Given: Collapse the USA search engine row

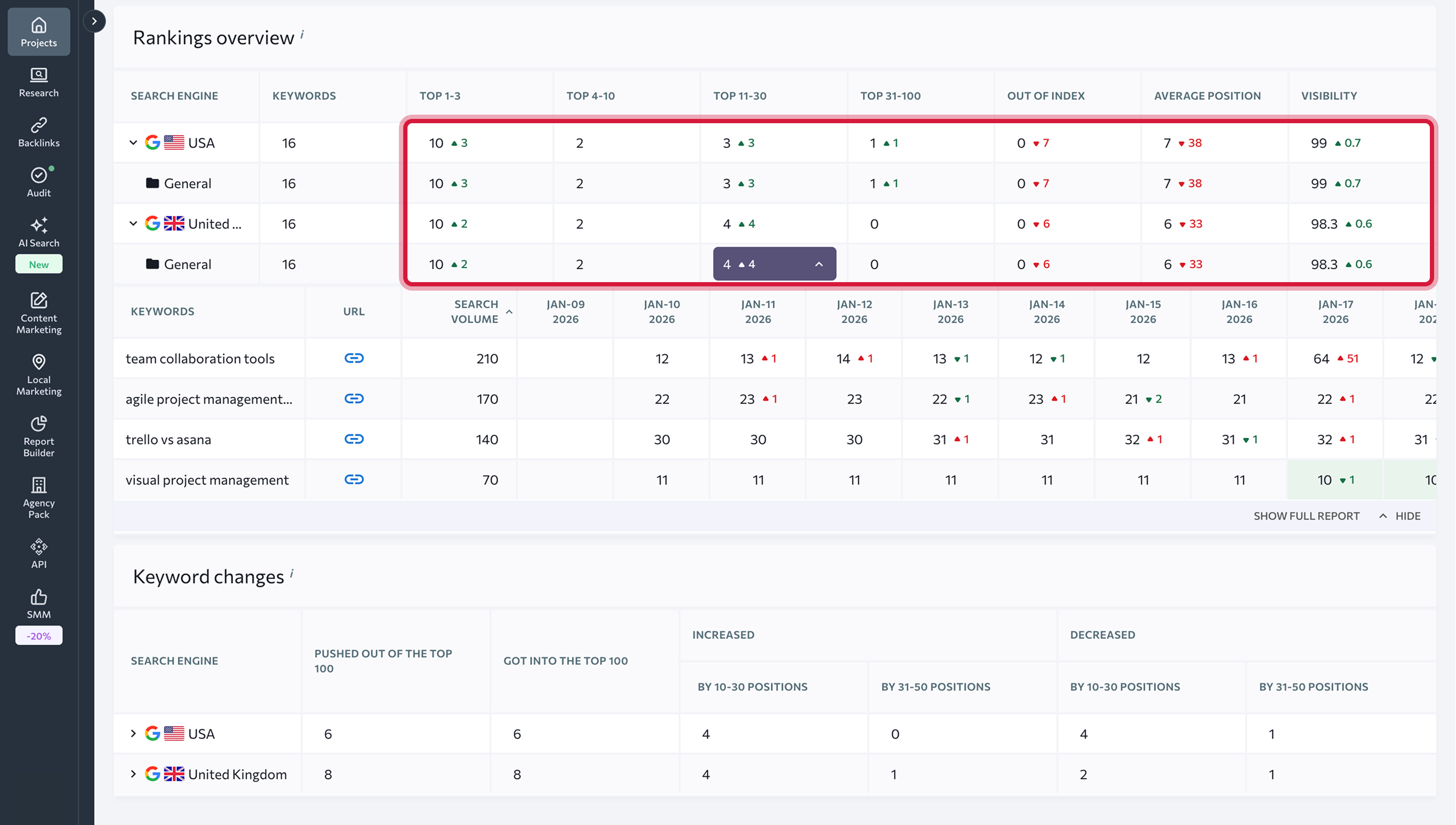Looking at the screenshot, I should 133,143.
